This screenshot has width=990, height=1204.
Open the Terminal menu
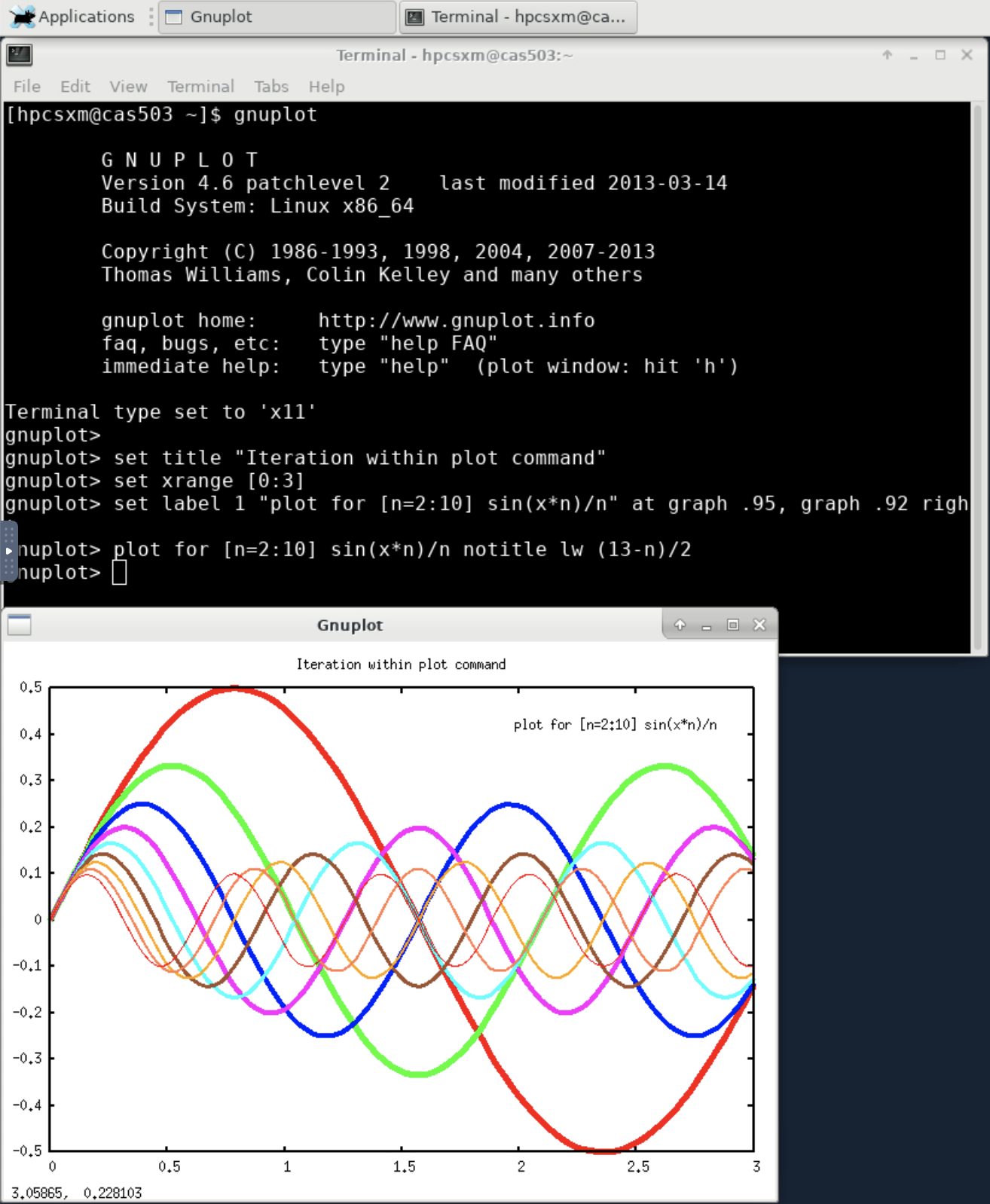click(200, 87)
